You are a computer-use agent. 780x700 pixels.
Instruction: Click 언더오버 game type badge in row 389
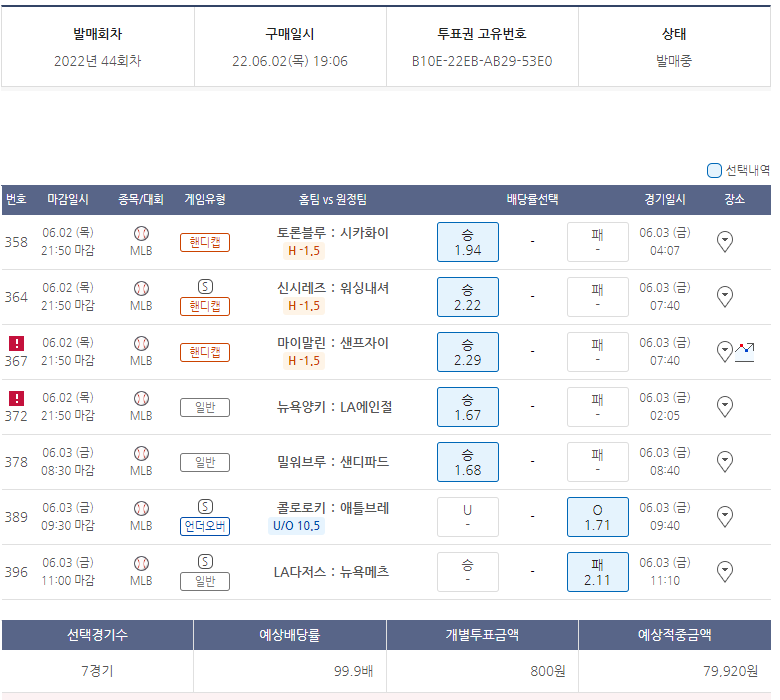tap(205, 526)
